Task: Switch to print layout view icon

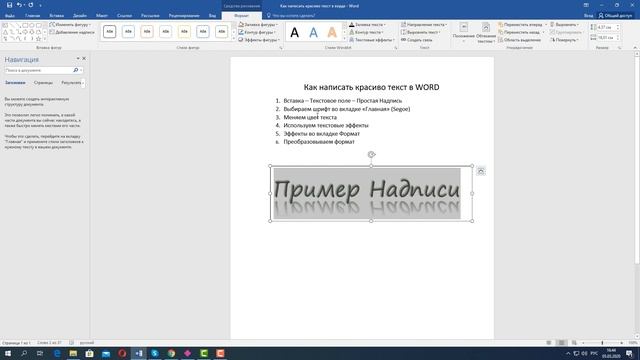Action: 561,343
